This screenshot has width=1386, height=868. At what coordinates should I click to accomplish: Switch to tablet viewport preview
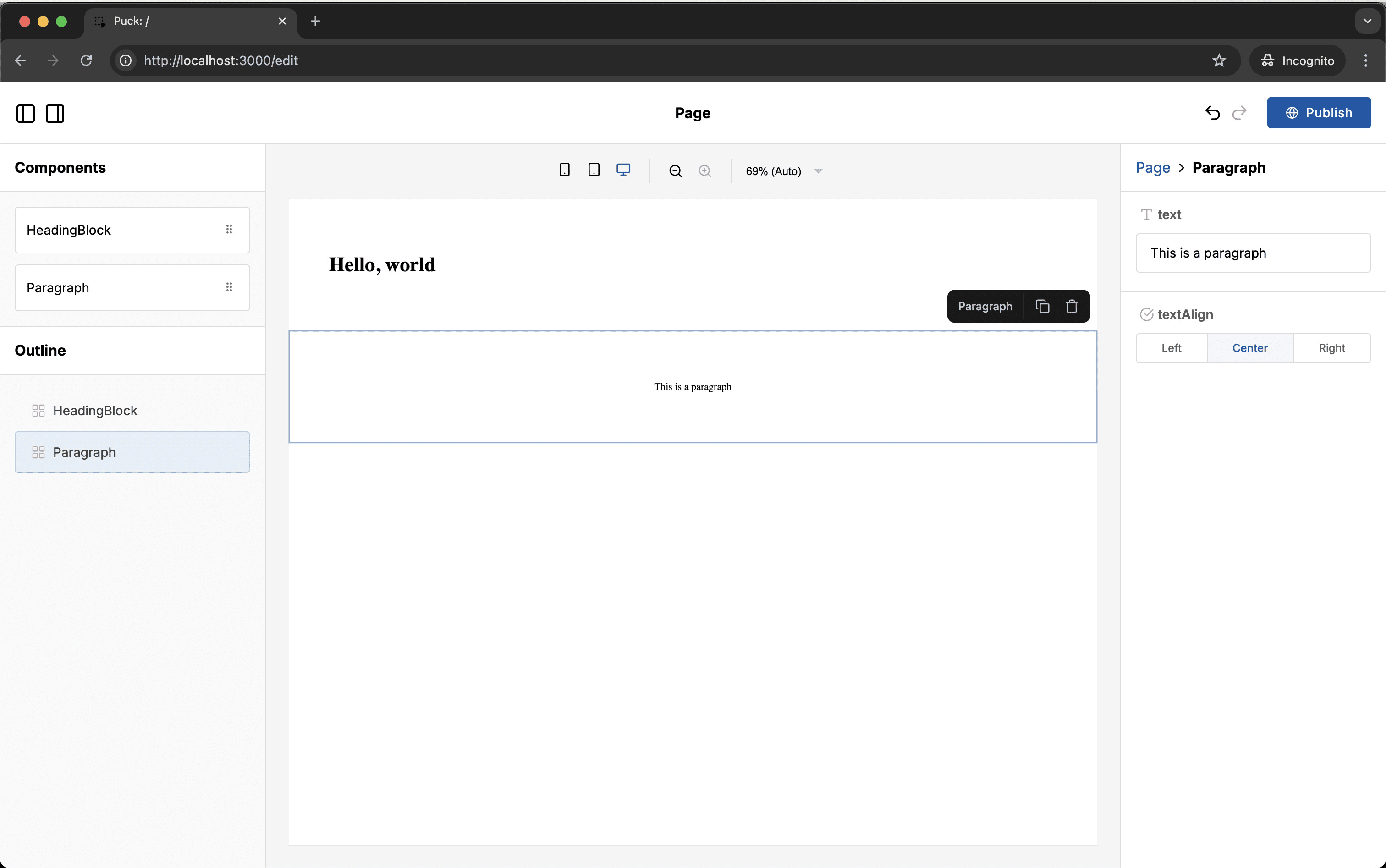point(594,170)
